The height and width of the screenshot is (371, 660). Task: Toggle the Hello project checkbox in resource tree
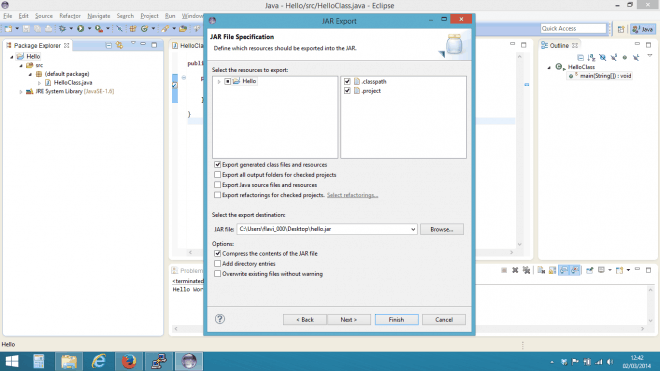click(x=227, y=81)
